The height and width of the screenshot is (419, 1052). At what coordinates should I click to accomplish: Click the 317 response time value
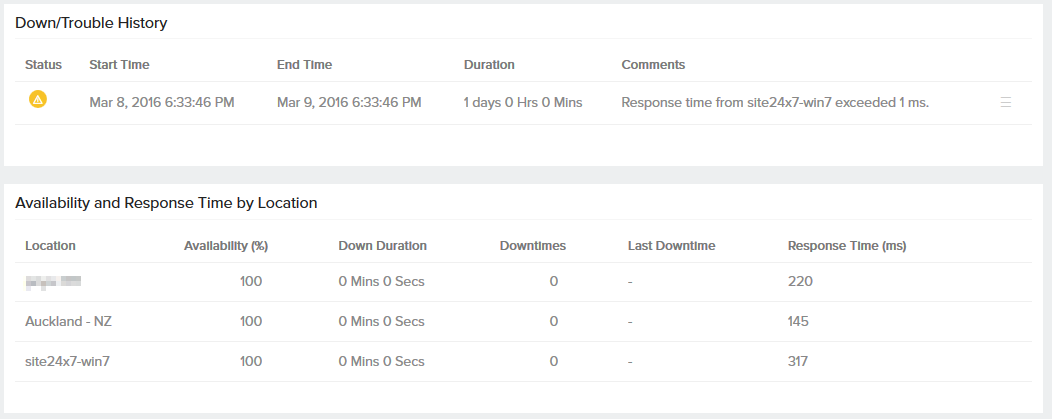pos(798,362)
